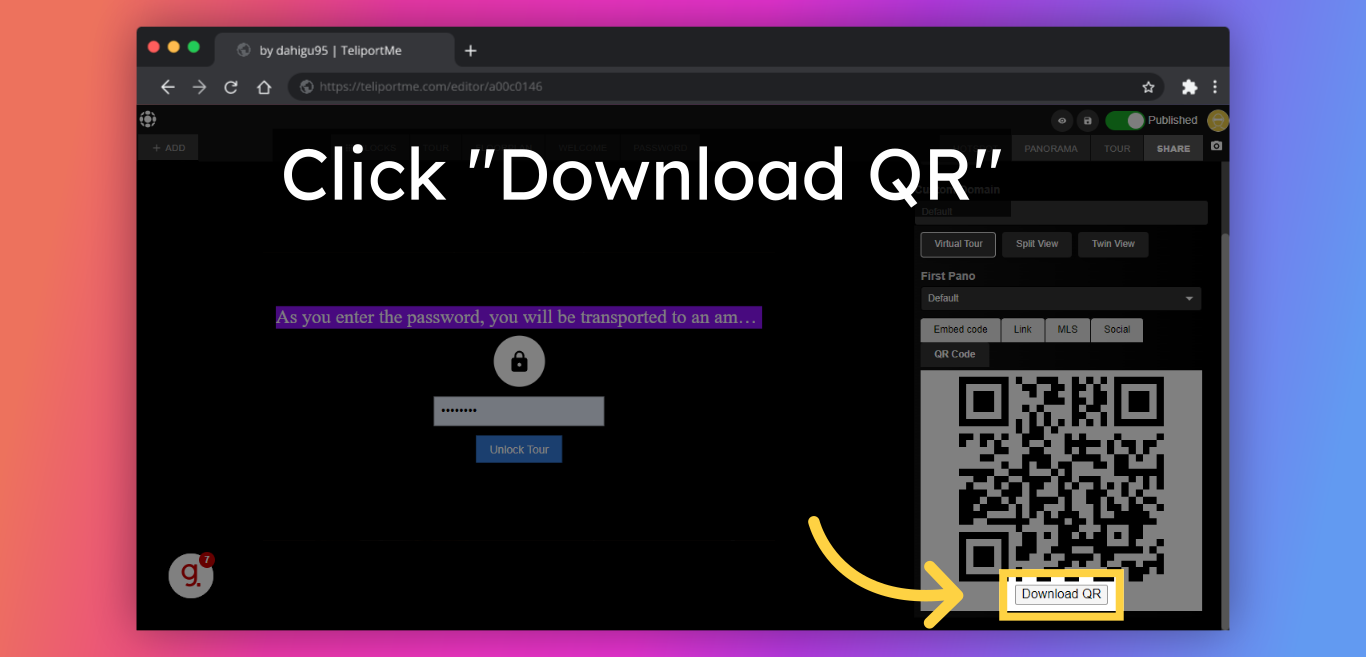Reload the page with the refresh icon

pyautogui.click(x=231, y=87)
